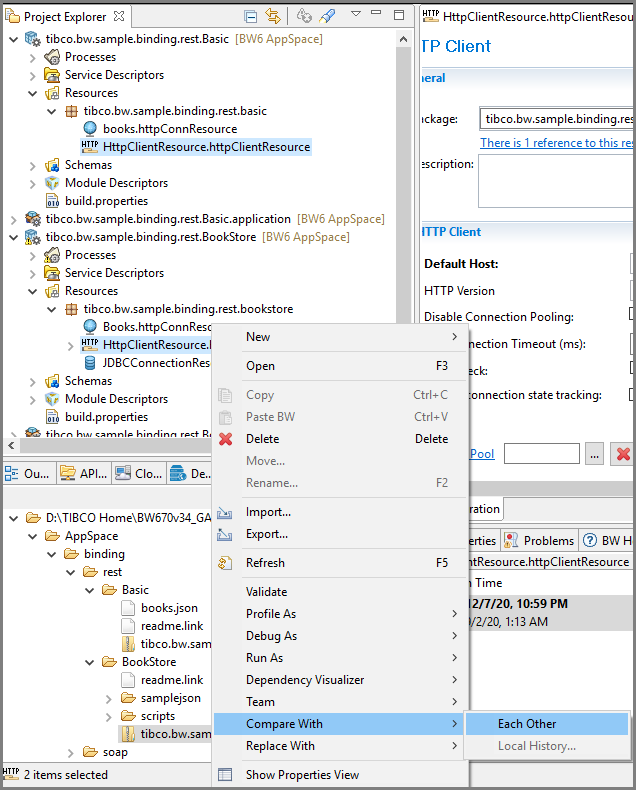Click the Import icon in the context menu
Image resolution: width=636 pixels, height=790 pixels.
(x=225, y=512)
